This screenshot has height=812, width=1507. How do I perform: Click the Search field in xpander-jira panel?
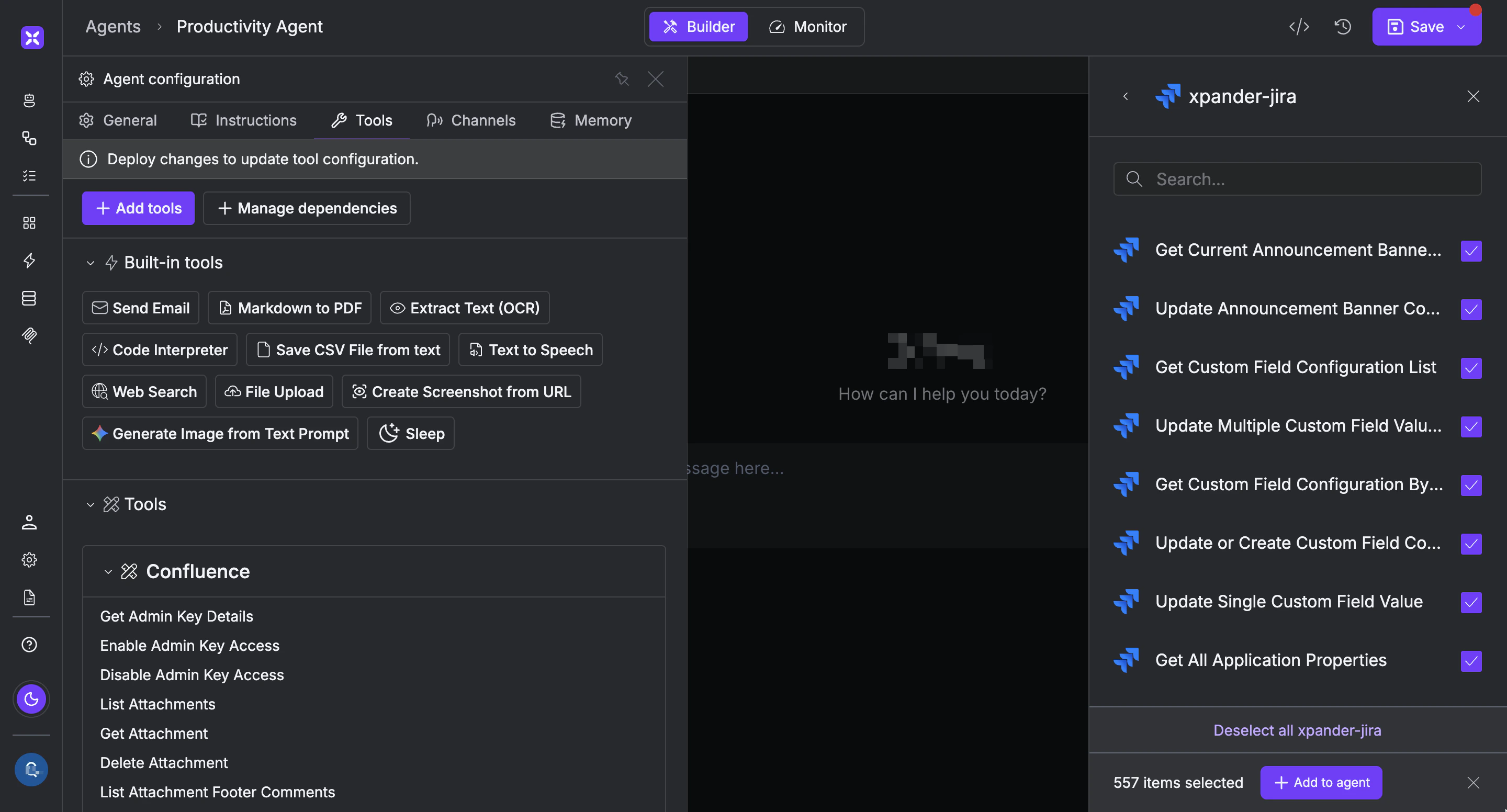pos(1297,179)
